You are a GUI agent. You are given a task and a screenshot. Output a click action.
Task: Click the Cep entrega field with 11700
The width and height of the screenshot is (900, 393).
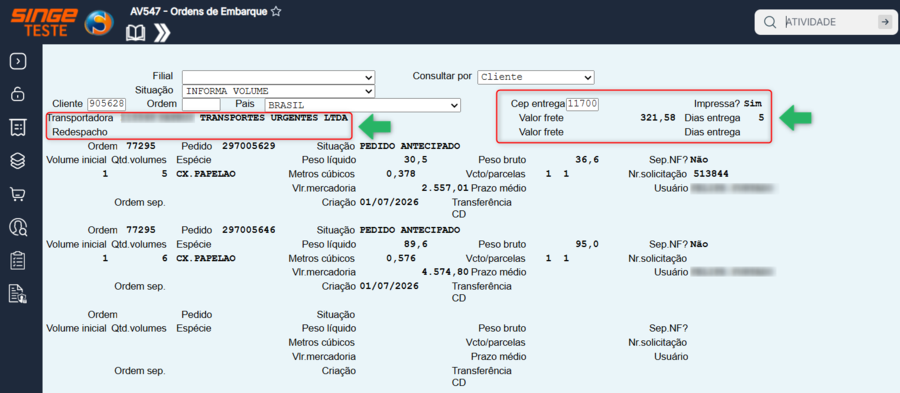[x=583, y=104]
